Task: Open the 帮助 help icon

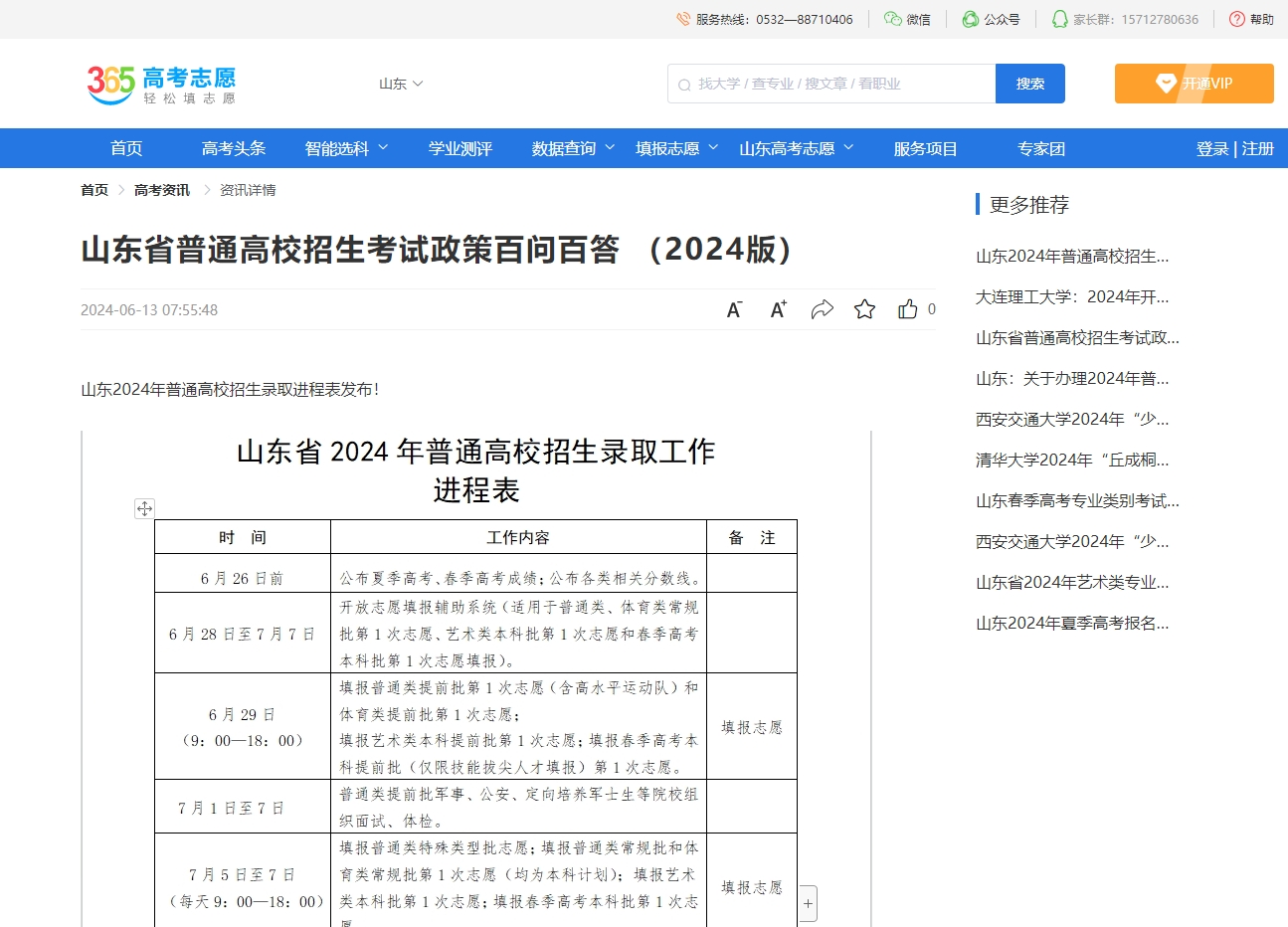Action: (x=1237, y=19)
